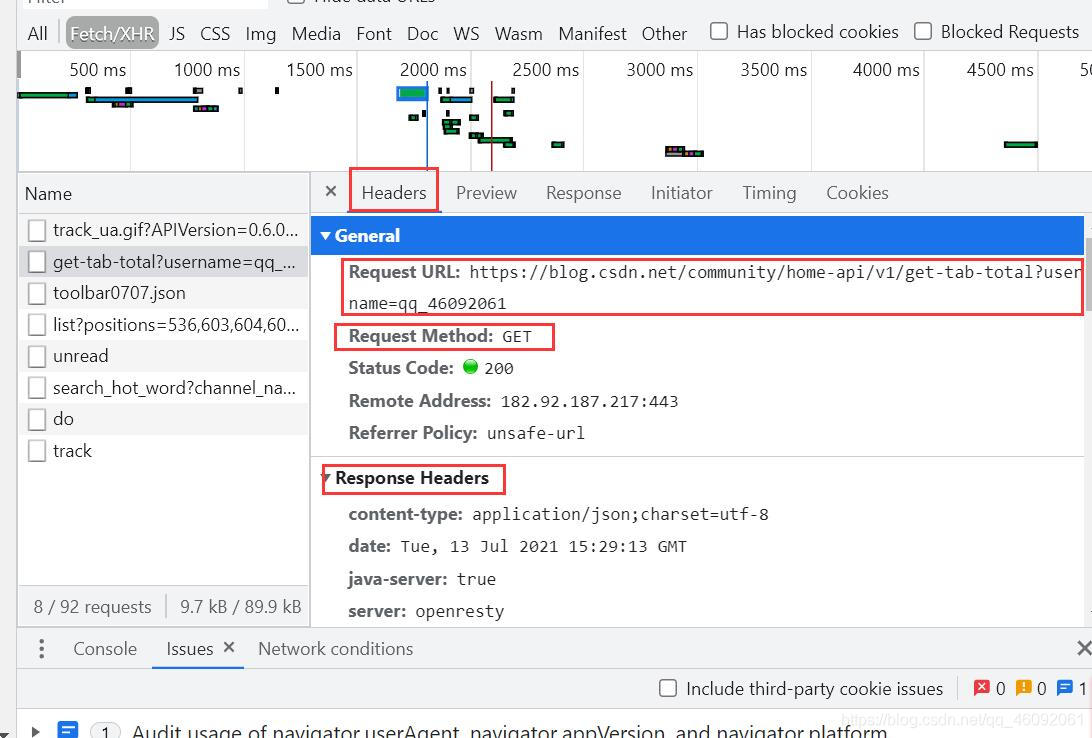This screenshot has height=738, width=1092.
Task: Filter requests by Media
Action: coord(316,33)
